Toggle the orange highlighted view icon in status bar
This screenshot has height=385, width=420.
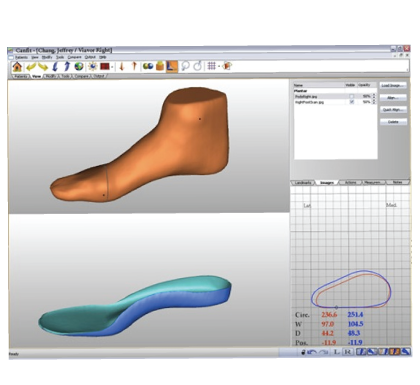(x=394, y=352)
